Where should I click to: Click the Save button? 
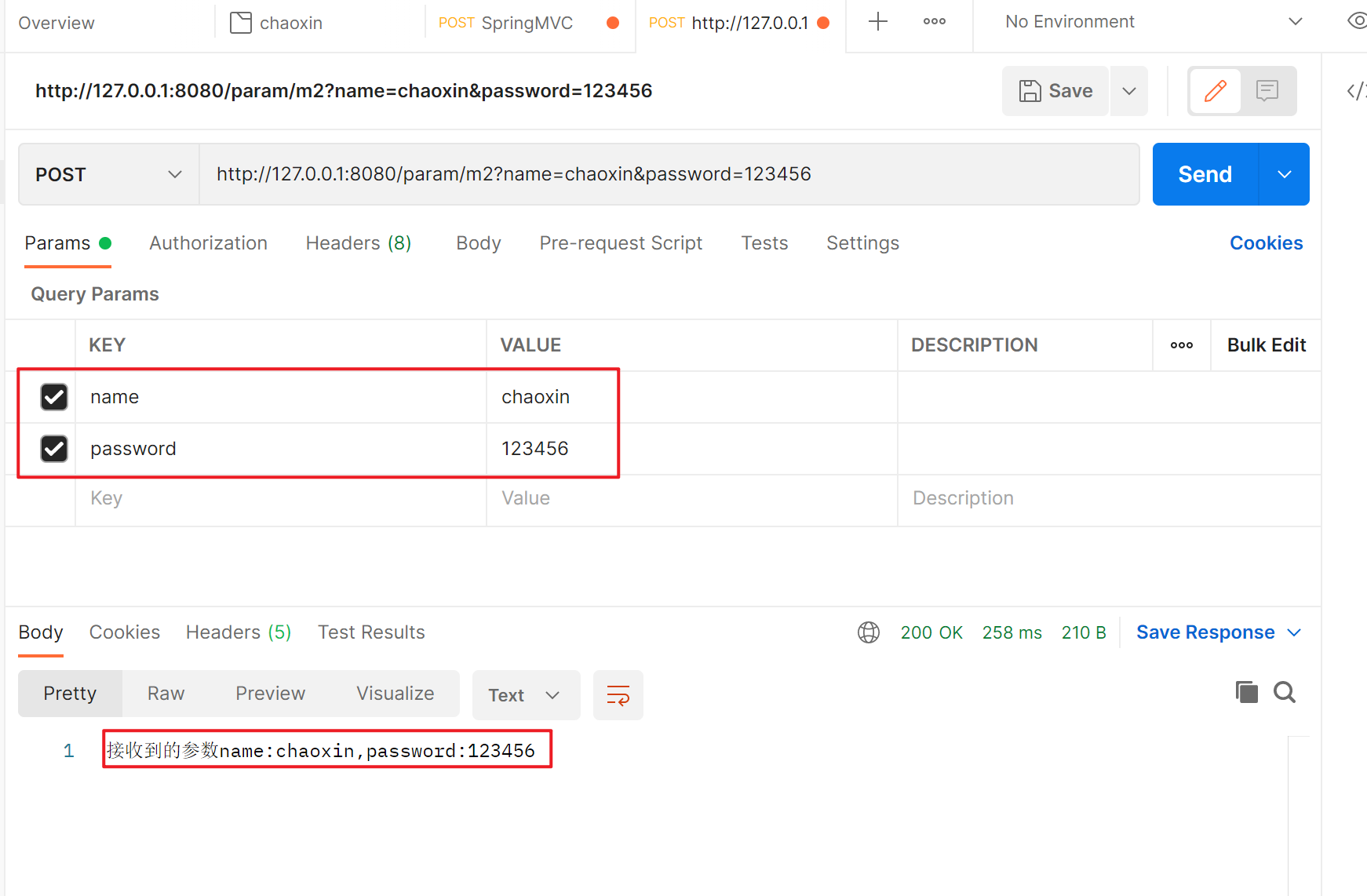[x=1055, y=91]
